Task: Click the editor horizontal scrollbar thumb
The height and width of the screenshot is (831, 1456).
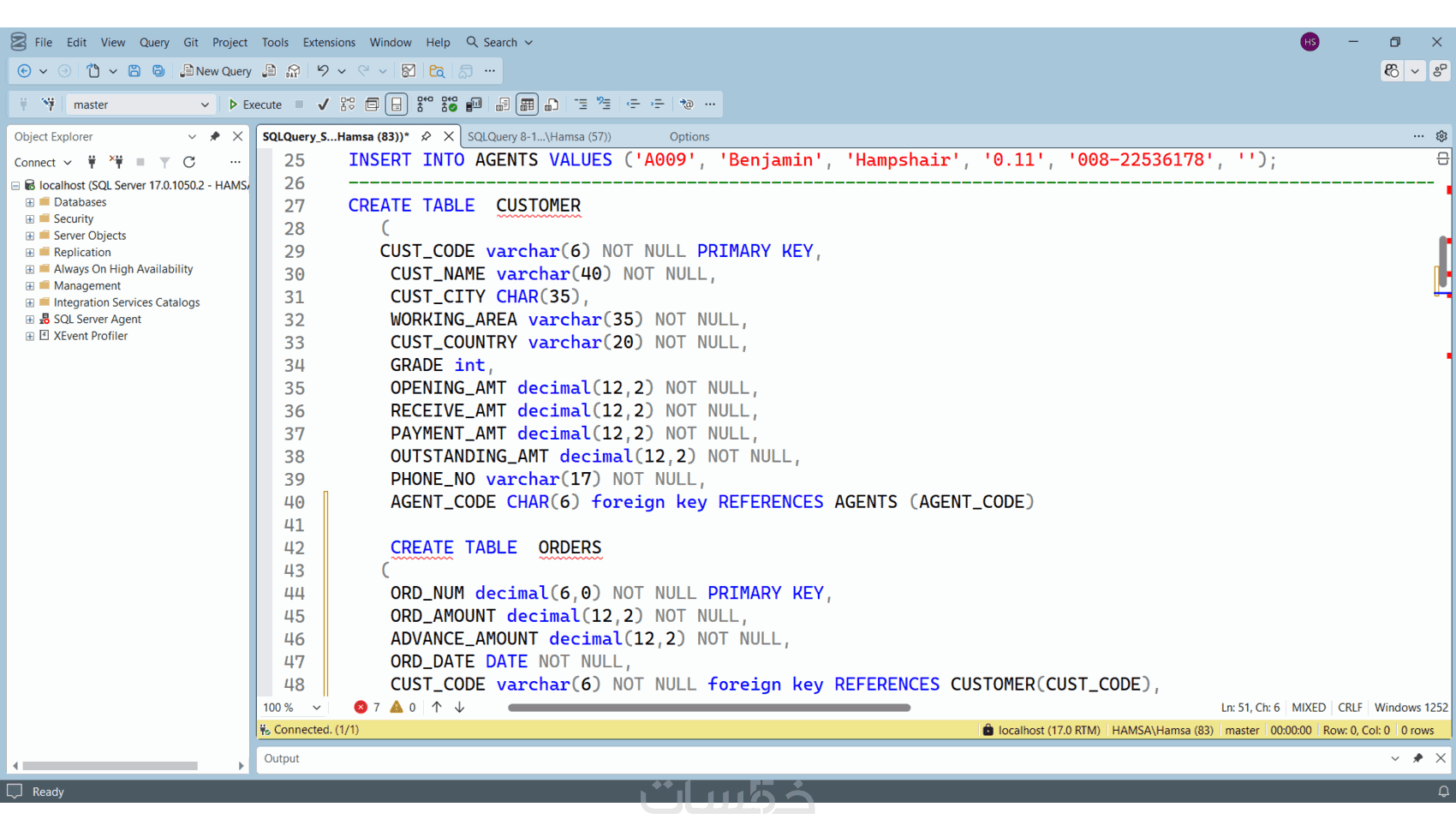Action: tap(709, 708)
